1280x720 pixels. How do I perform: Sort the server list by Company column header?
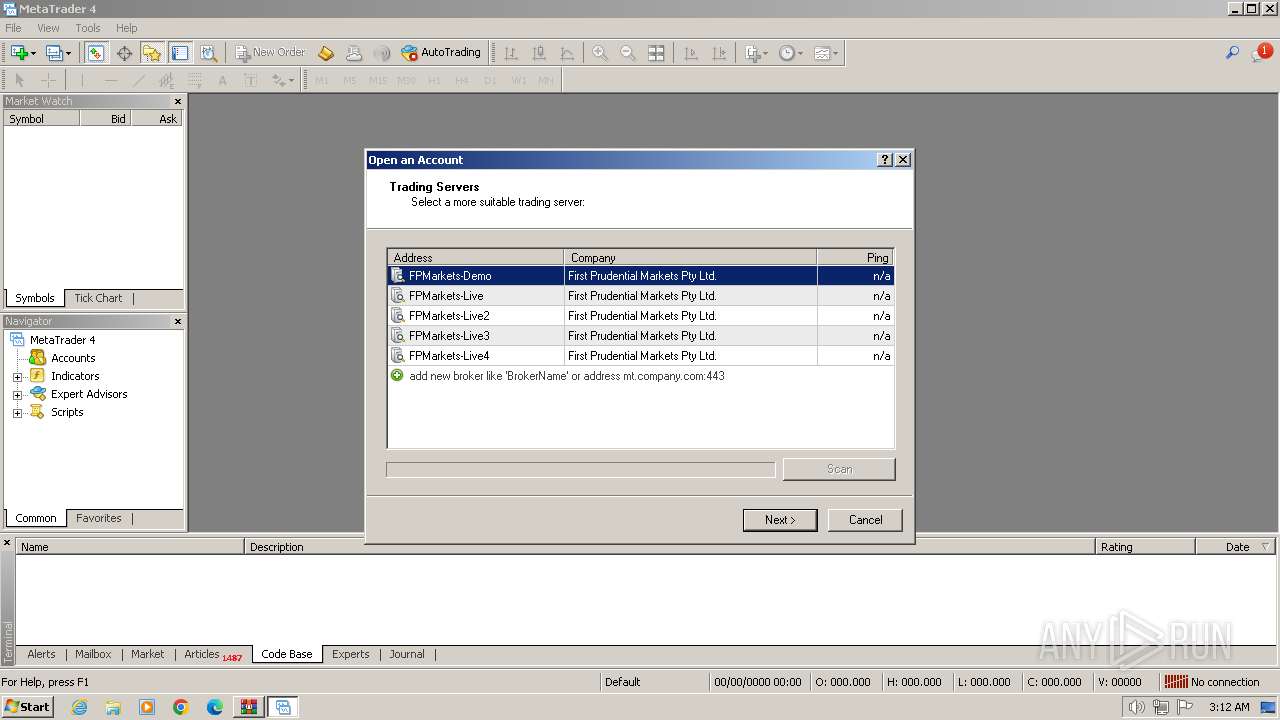pyautogui.click(x=690, y=257)
